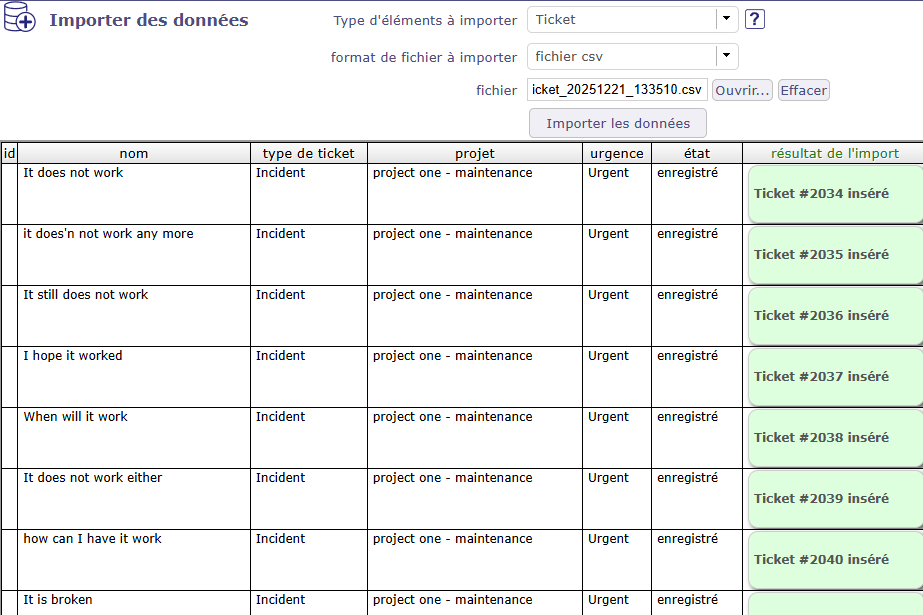Click the 'Ticket #2037 inséré' result box

pos(834,377)
